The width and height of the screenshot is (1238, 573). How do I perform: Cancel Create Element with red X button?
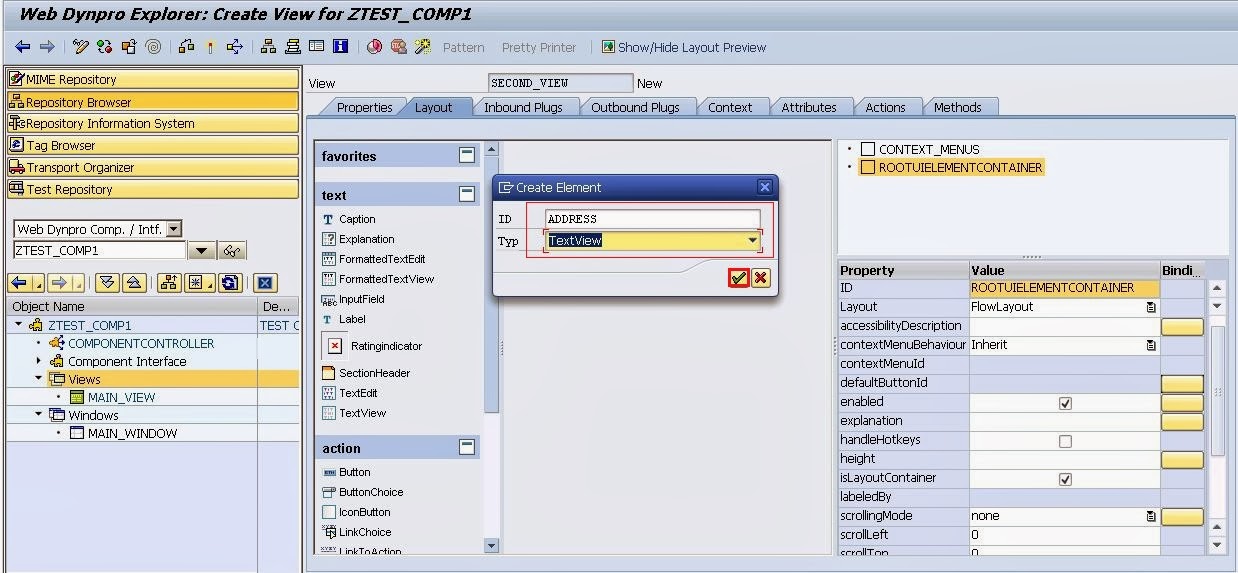(x=761, y=278)
